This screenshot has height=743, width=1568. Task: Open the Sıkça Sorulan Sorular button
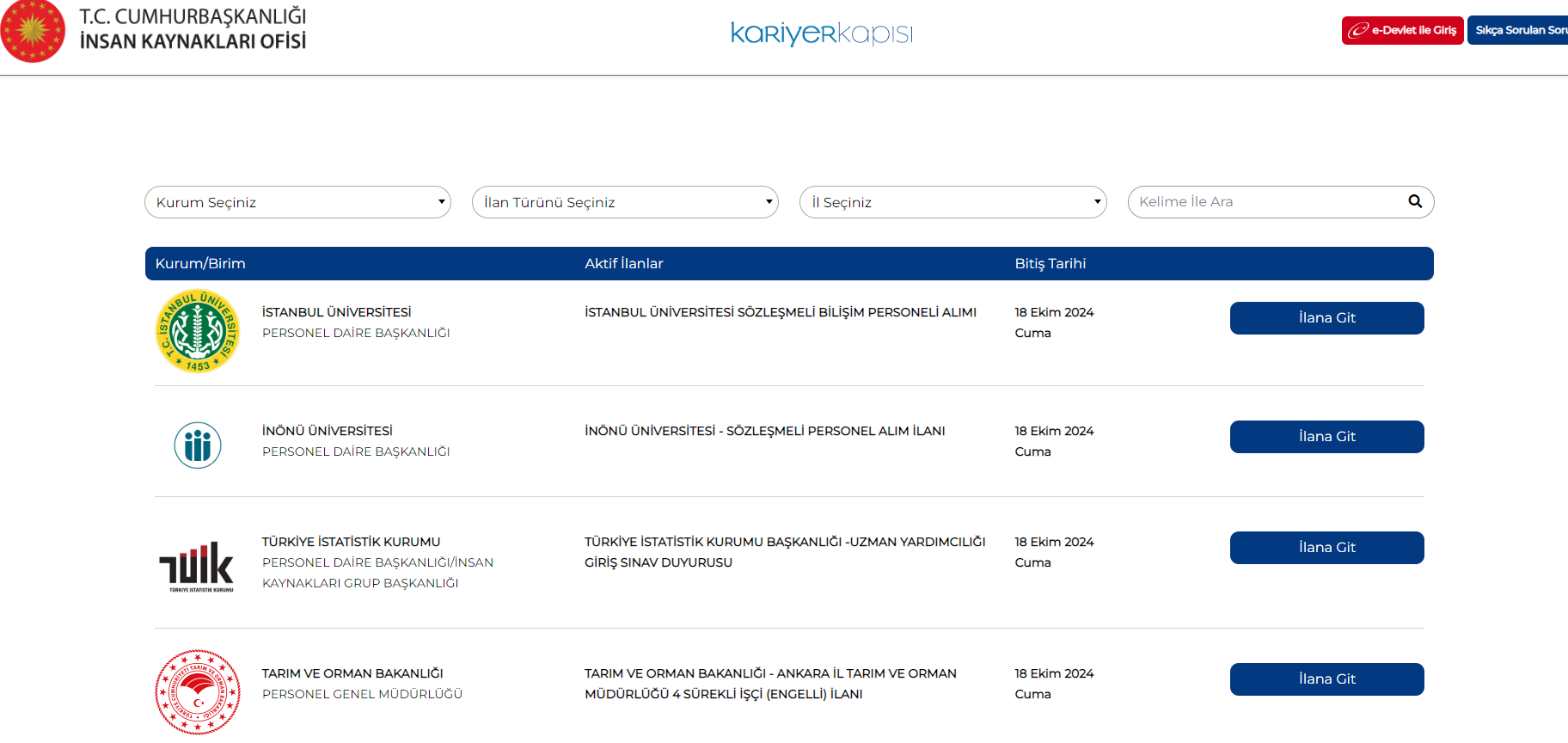click(1518, 30)
